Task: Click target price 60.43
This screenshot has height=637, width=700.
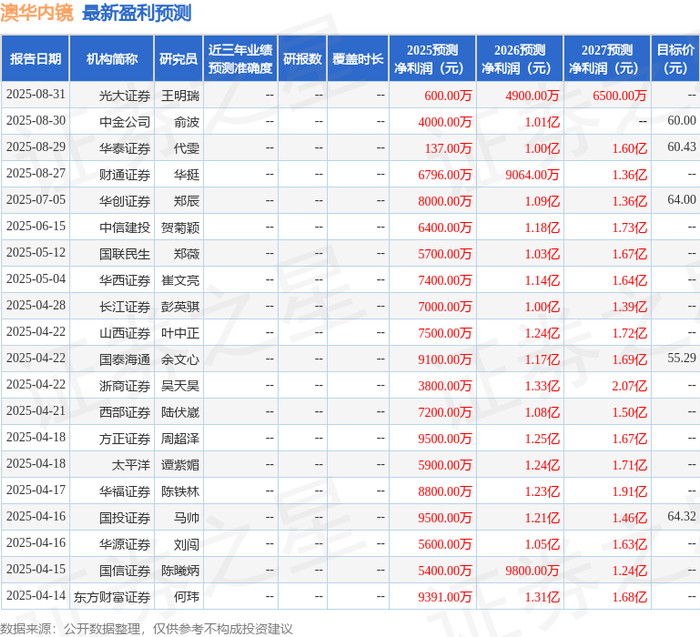Action: pyautogui.click(x=682, y=147)
